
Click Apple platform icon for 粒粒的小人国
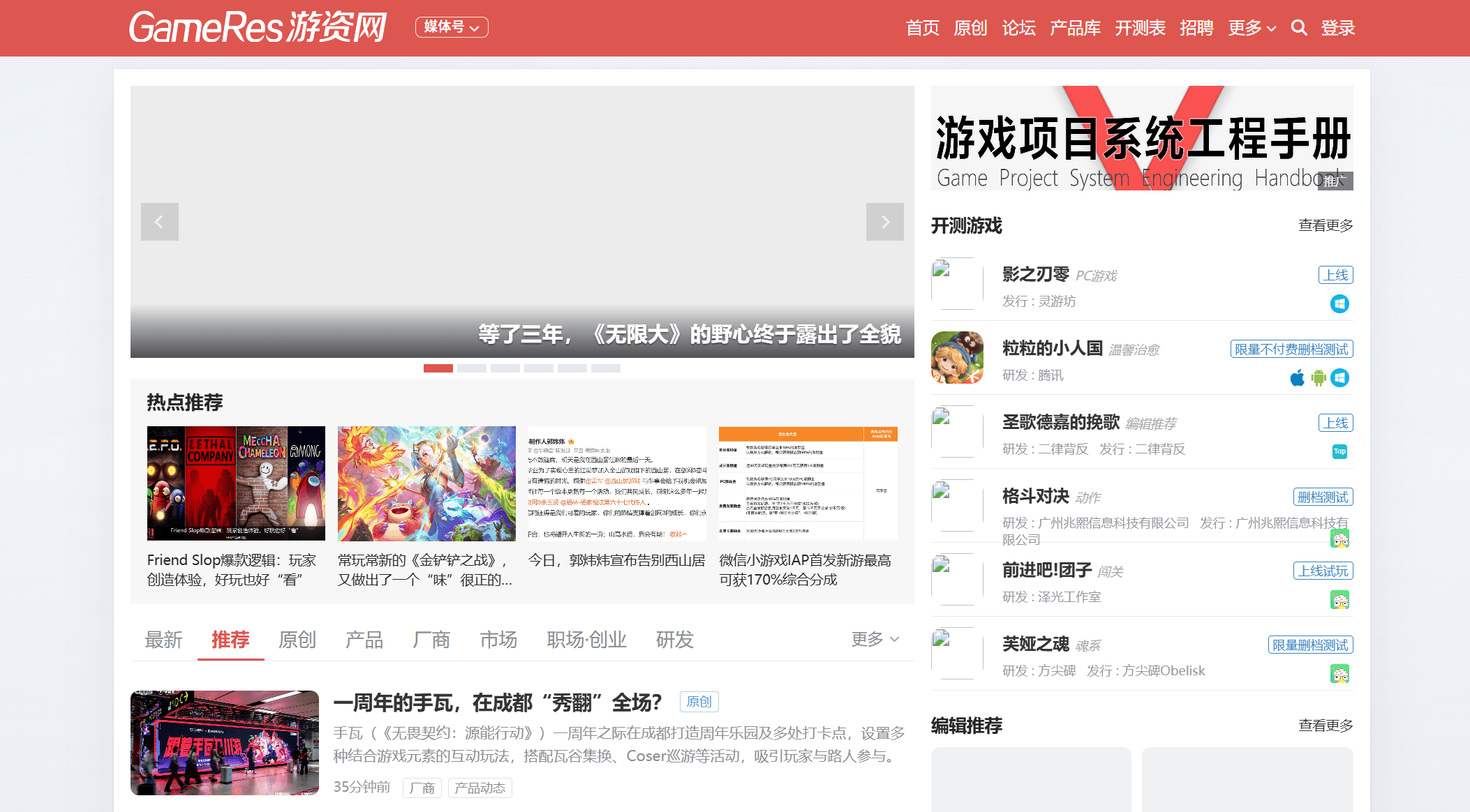click(x=1298, y=377)
